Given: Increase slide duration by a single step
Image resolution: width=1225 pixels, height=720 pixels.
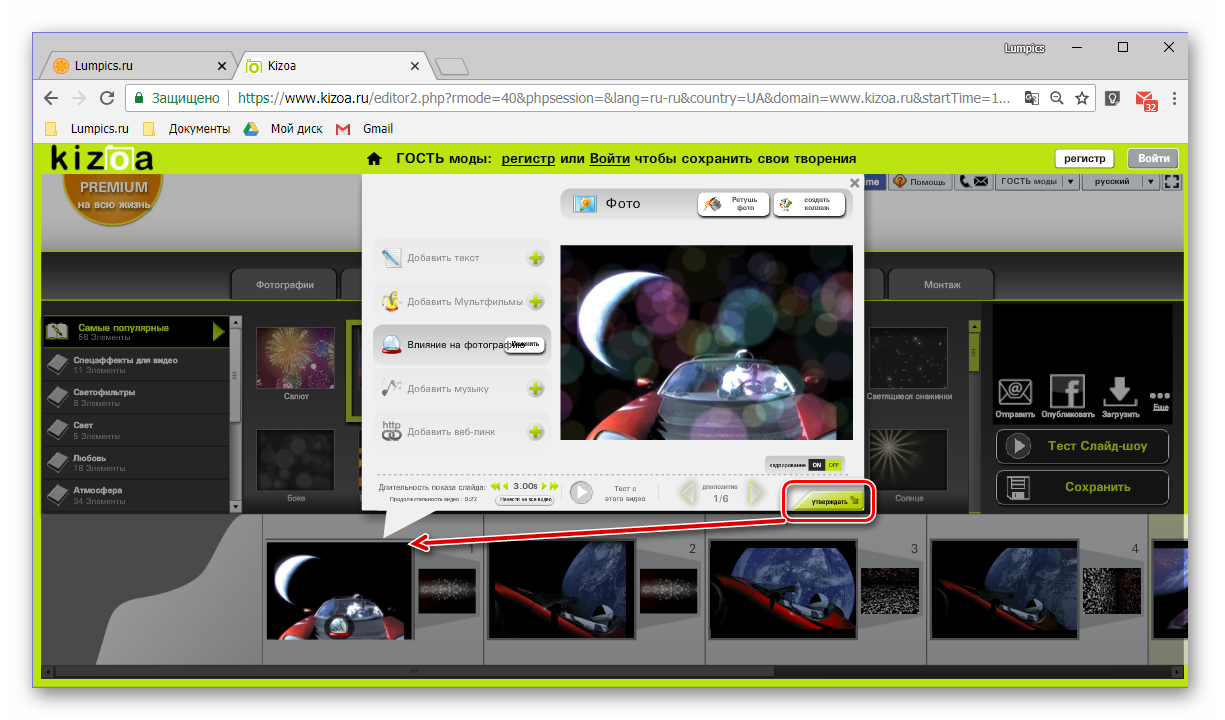Looking at the screenshot, I should [x=544, y=486].
